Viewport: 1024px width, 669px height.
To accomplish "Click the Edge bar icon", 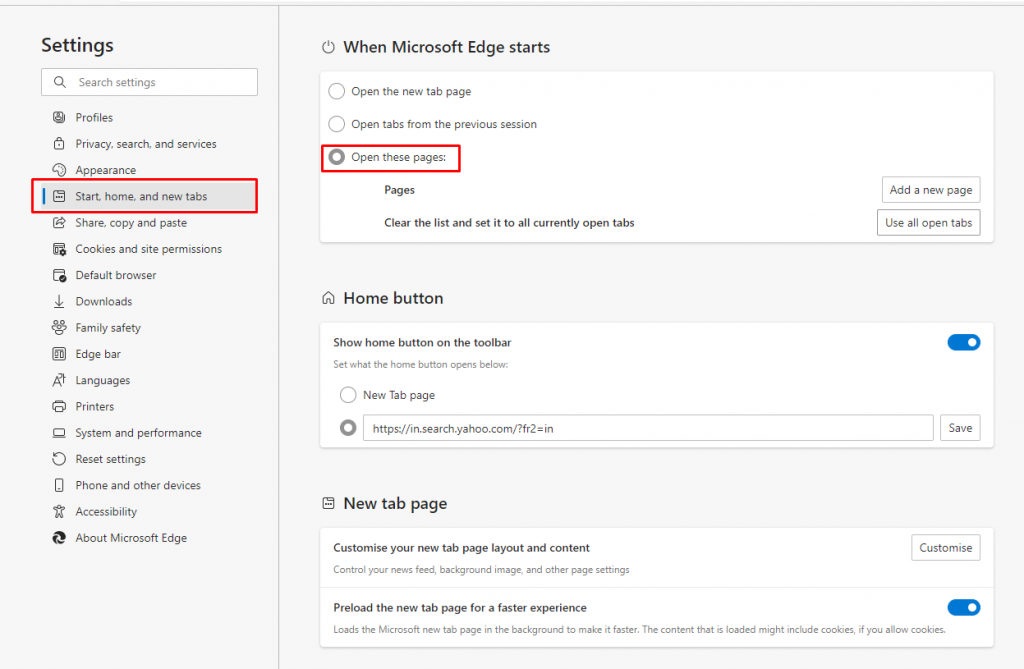I will (x=59, y=353).
